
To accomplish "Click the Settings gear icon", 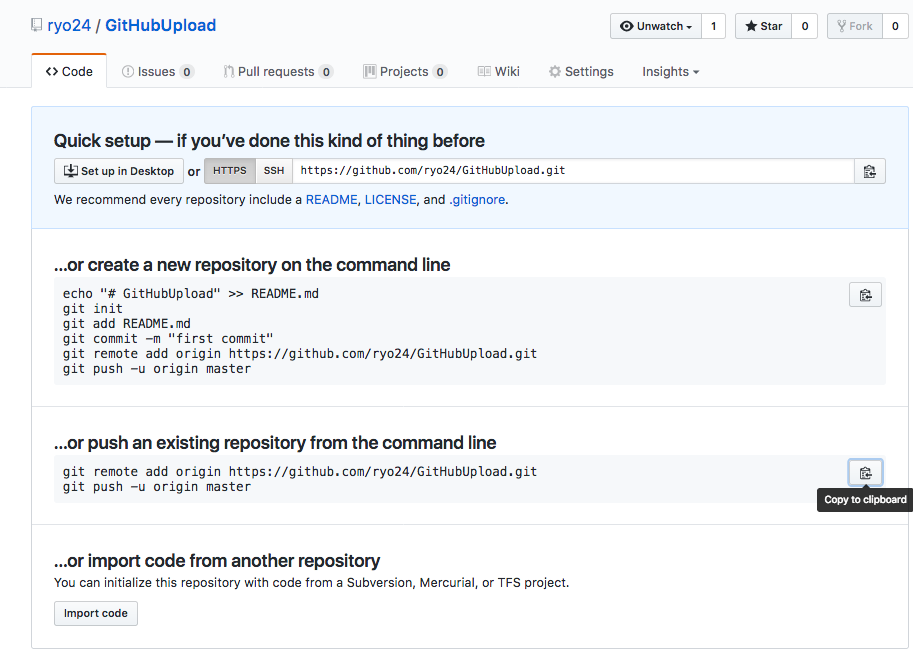I will [553, 71].
